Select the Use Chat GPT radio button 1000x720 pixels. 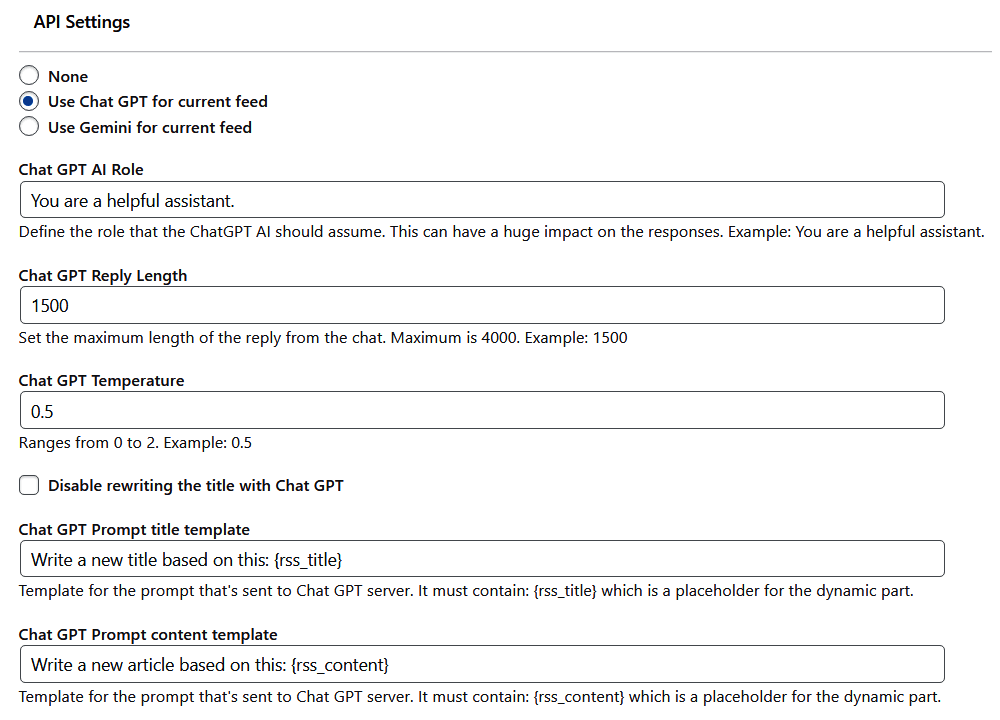[x=29, y=101]
